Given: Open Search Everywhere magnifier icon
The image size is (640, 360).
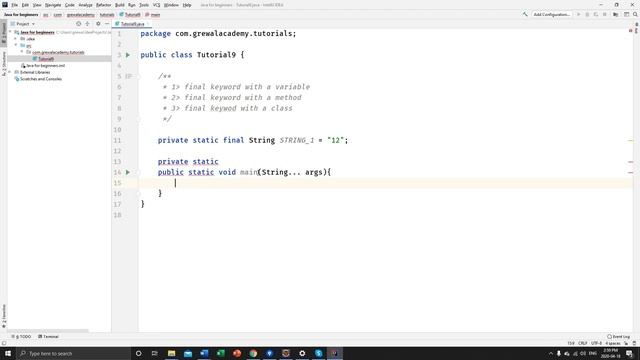Looking at the screenshot, I should pyautogui.click(x=635, y=14).
